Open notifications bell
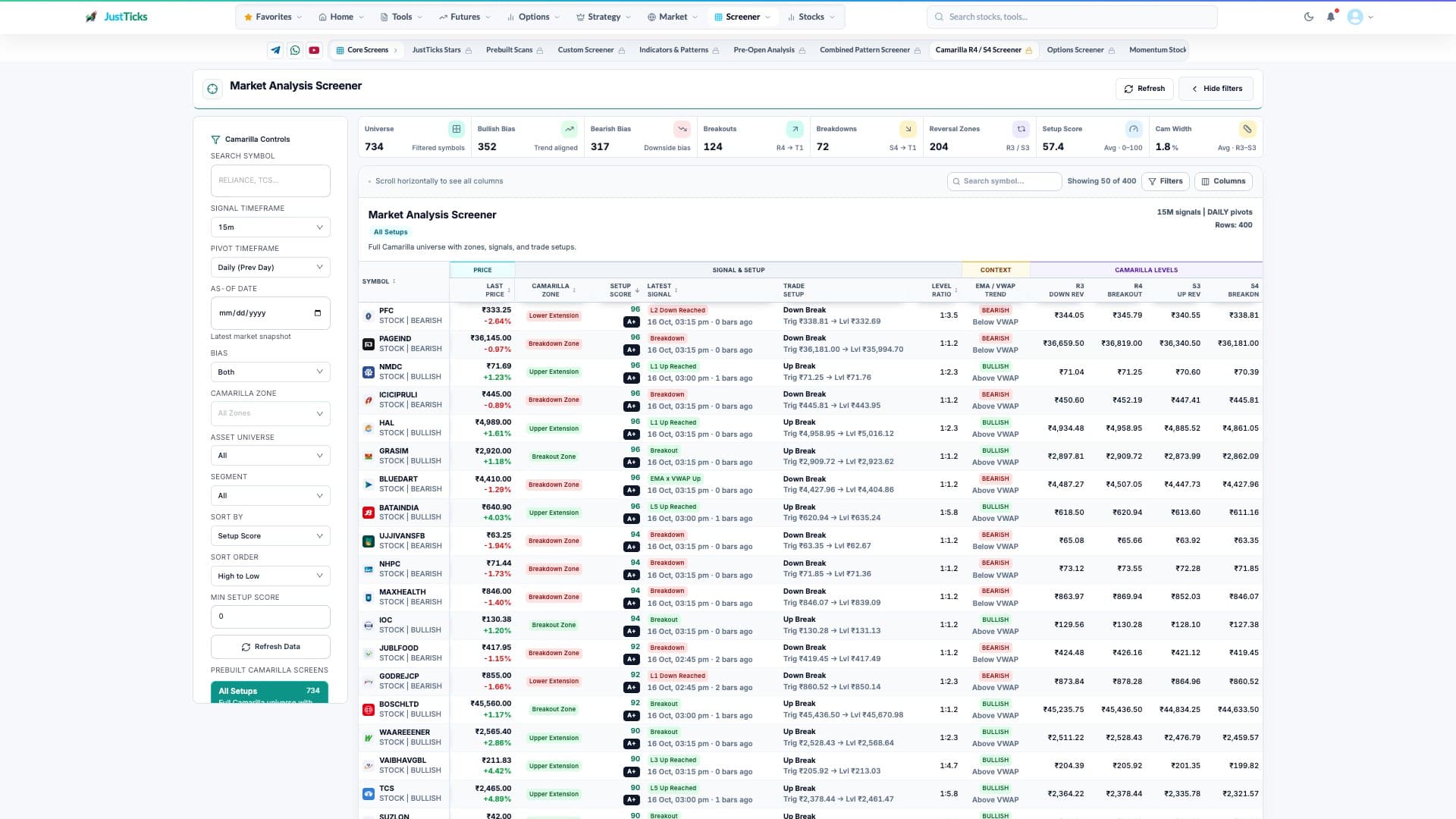This screenshot has height=819, width=1456. click(1331, 17)
